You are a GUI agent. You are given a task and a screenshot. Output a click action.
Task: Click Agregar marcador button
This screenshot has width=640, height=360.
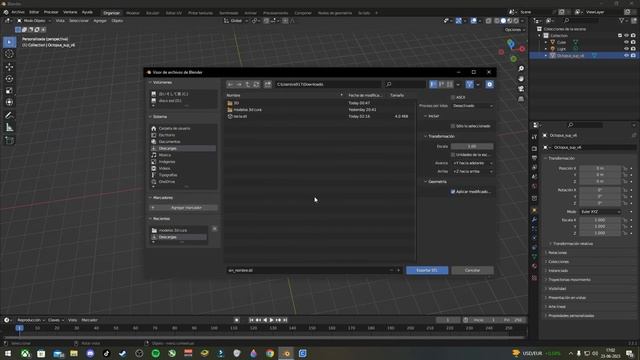pyautogui.click(x=183, y=208)
